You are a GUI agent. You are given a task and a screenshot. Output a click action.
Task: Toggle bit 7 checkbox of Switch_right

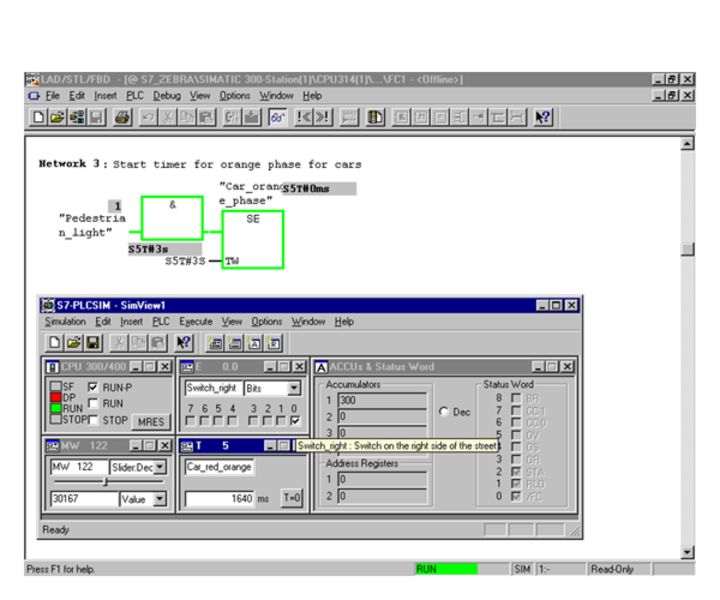pos(190,421)
